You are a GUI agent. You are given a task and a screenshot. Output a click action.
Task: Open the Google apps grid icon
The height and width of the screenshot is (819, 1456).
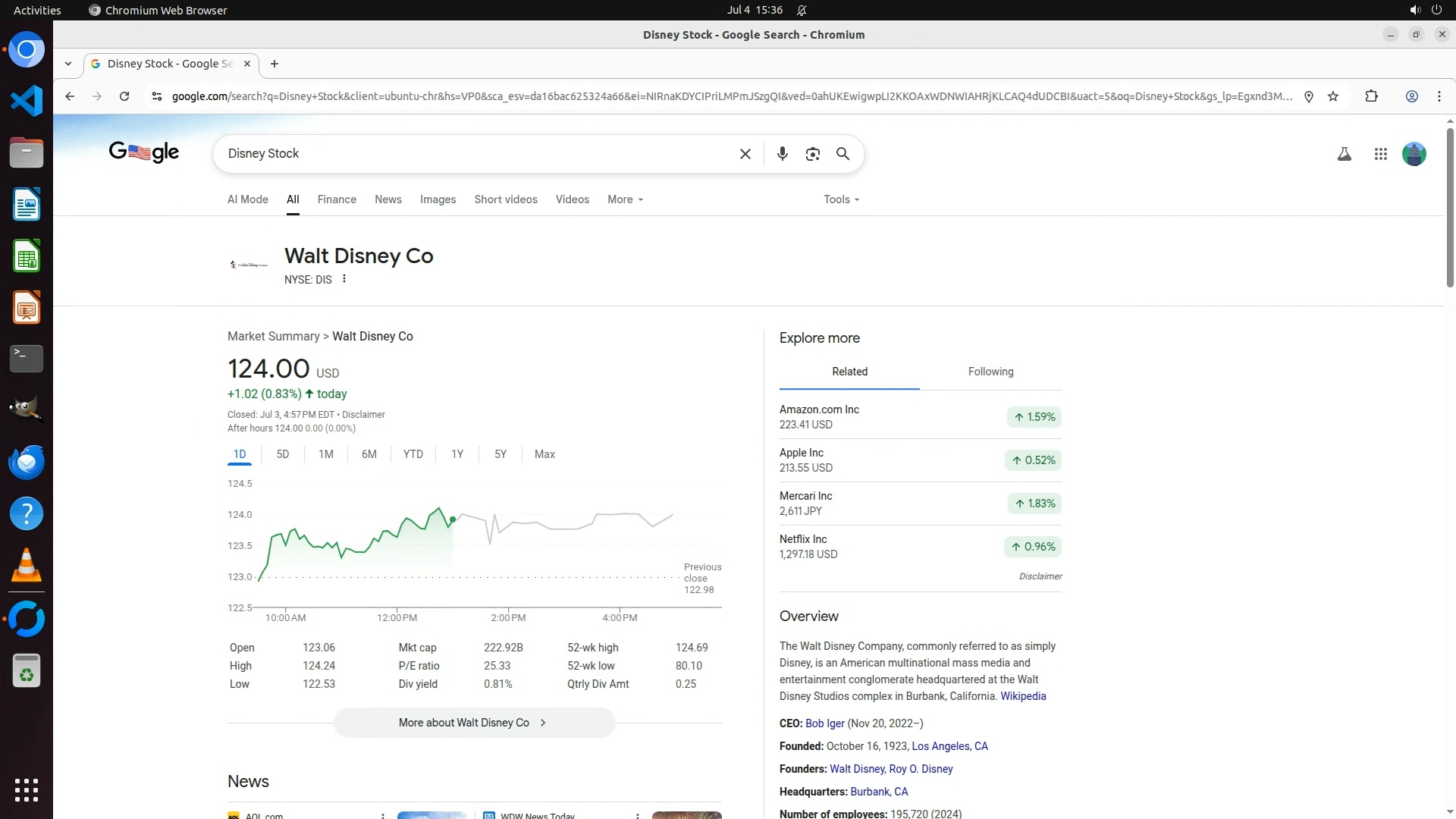(1380, 154)
